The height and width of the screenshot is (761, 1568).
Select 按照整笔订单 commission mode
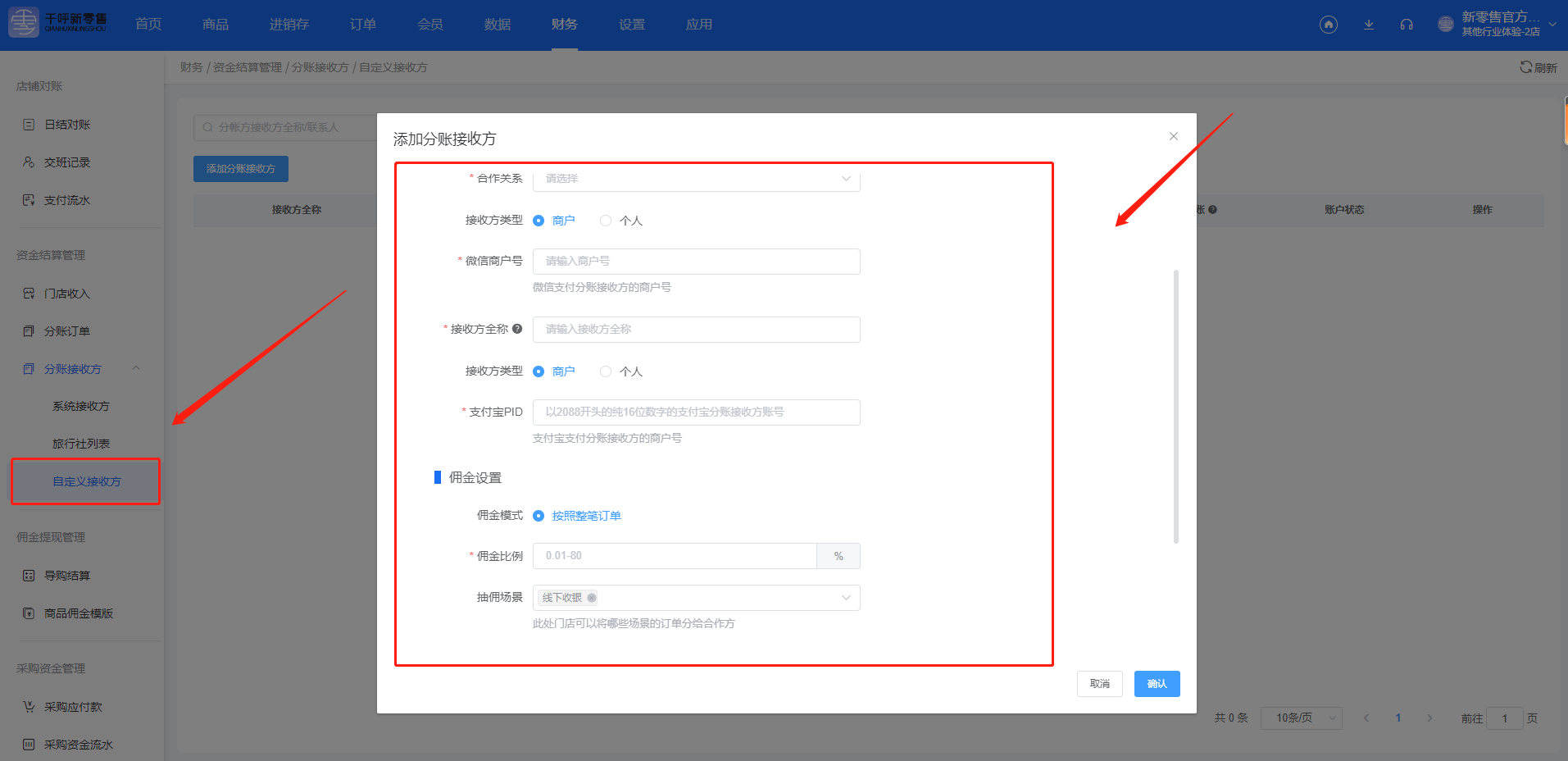pyautogui.click(x=539, y=516)
